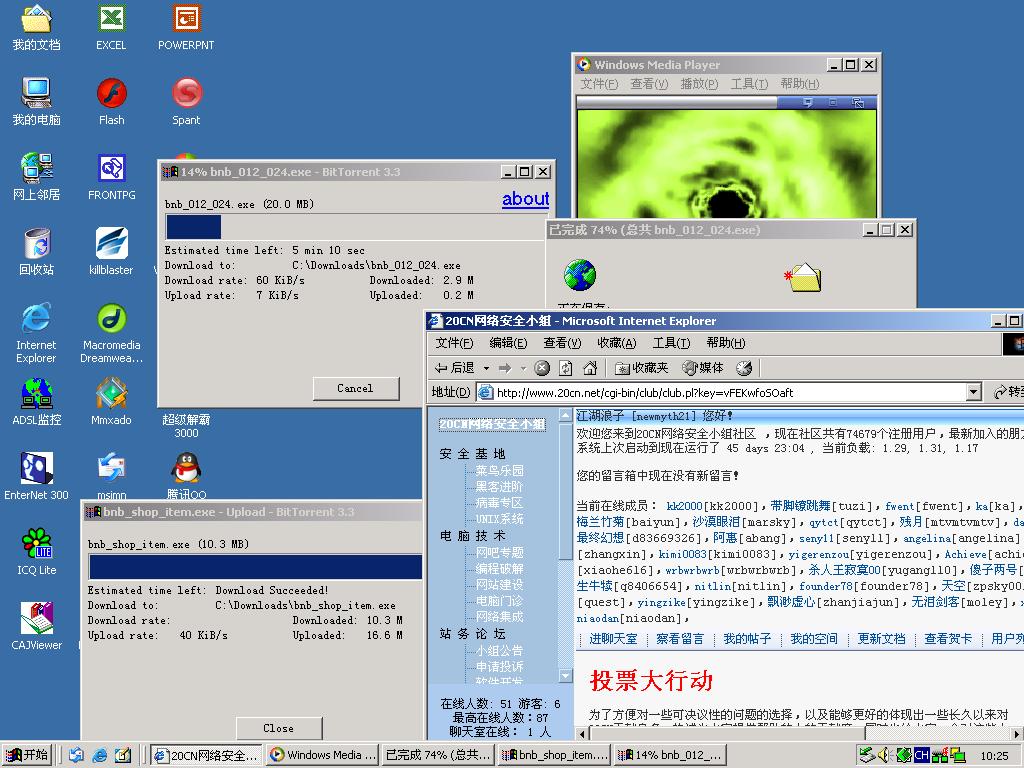1024x768 pixels.
Task: Open the 回收站 recycle bin icon
Action: point(37,251)
